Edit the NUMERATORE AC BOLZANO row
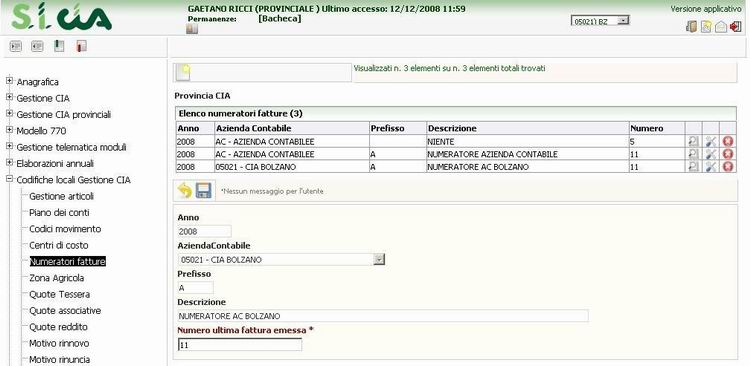Viewport: 750px width, 366px height. click(711, 166)
